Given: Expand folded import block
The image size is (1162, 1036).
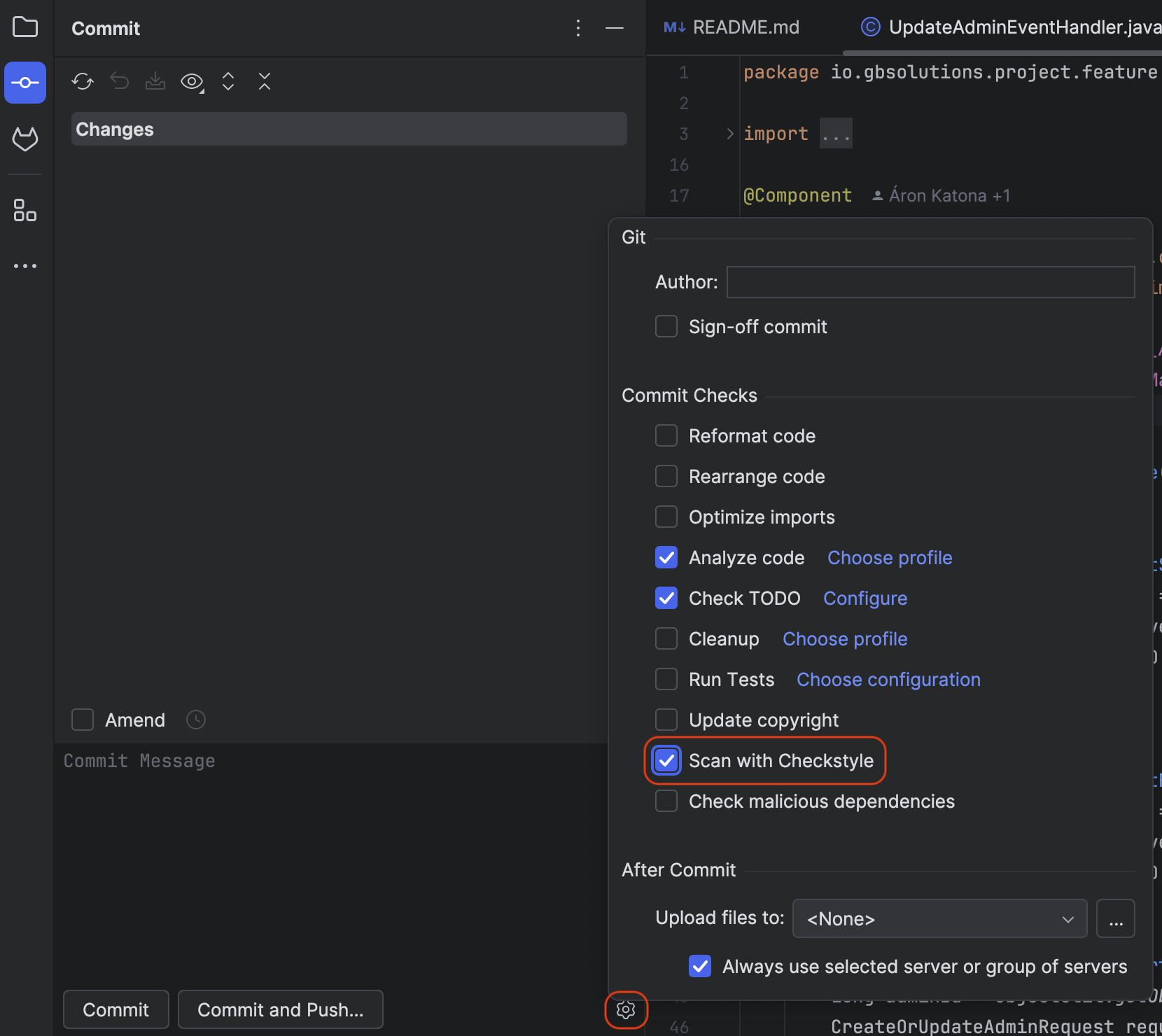Looking at the screenshot, I should (x=730, y=134).
